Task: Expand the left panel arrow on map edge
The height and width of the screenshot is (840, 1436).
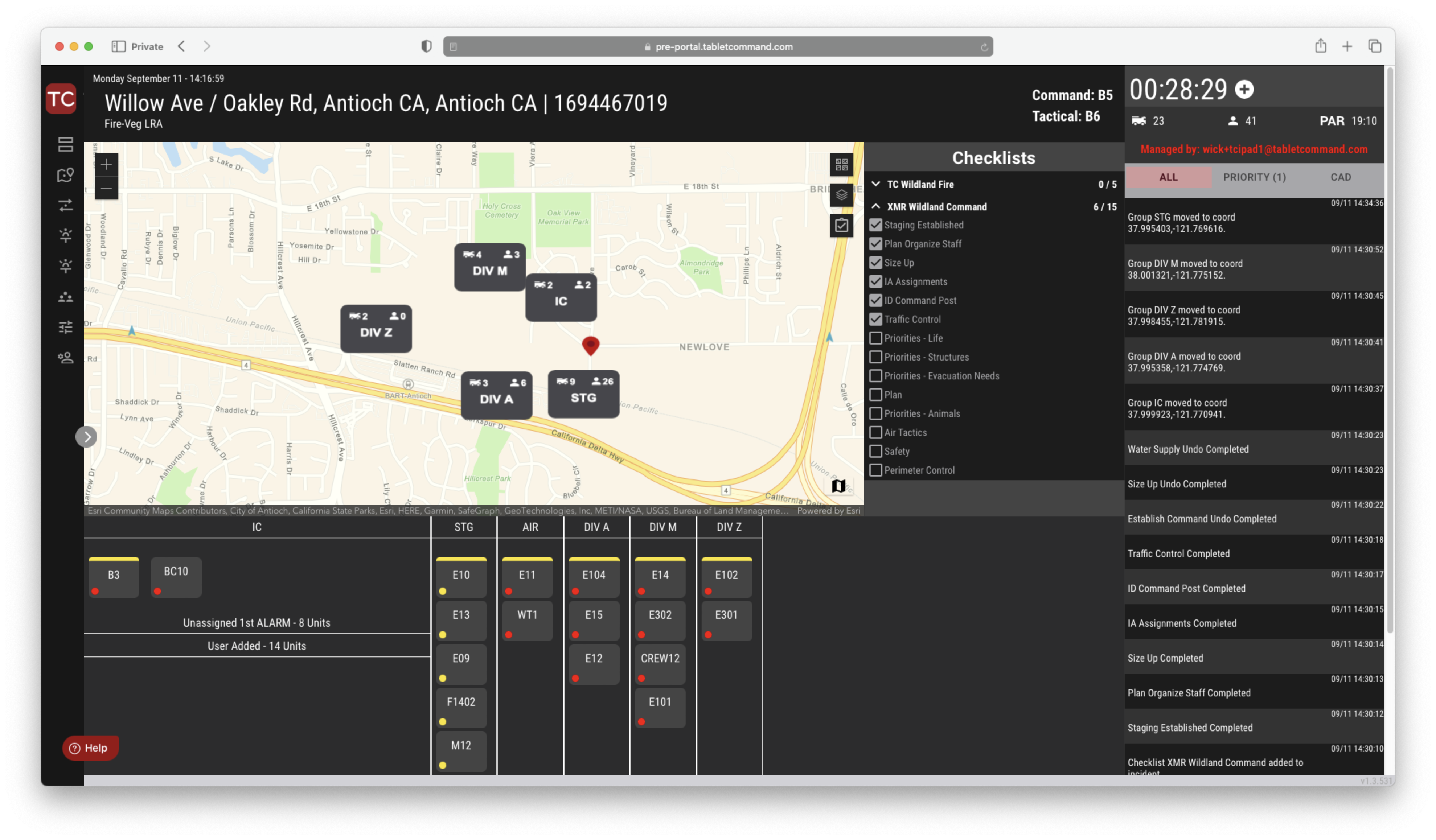Action: [87, 436]
